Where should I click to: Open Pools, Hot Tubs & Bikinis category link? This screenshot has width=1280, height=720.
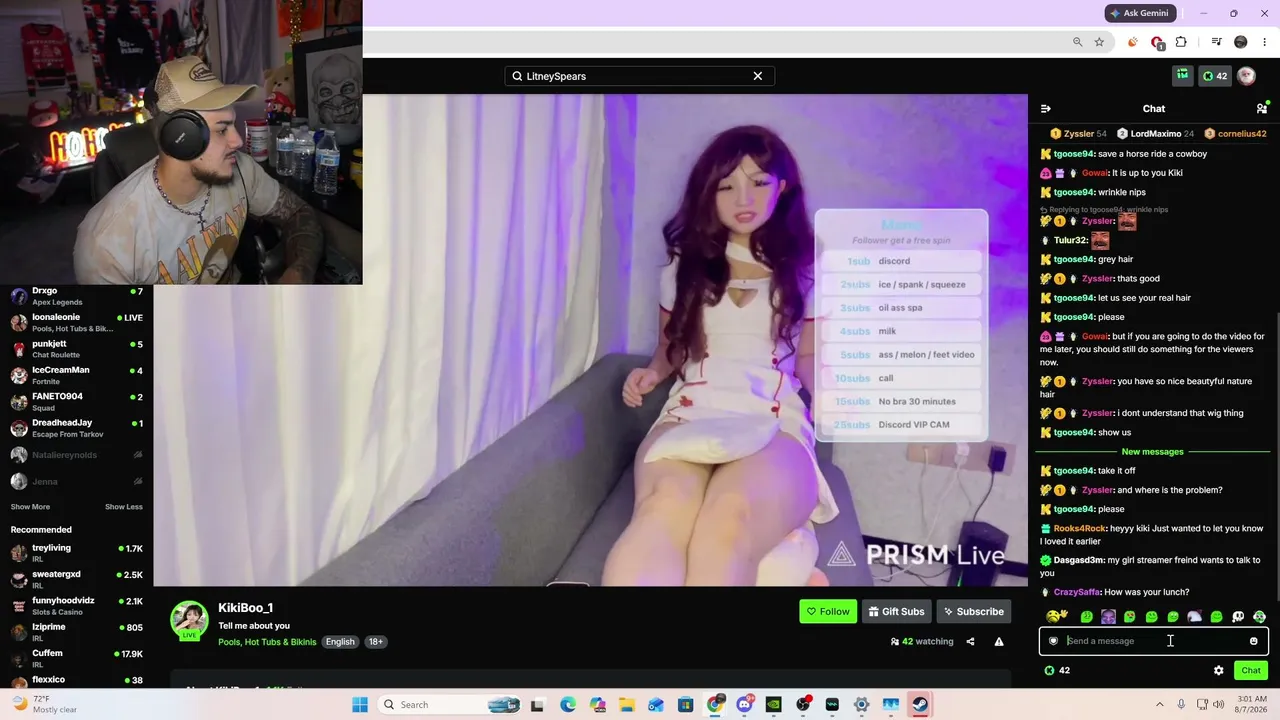point(267,642)
